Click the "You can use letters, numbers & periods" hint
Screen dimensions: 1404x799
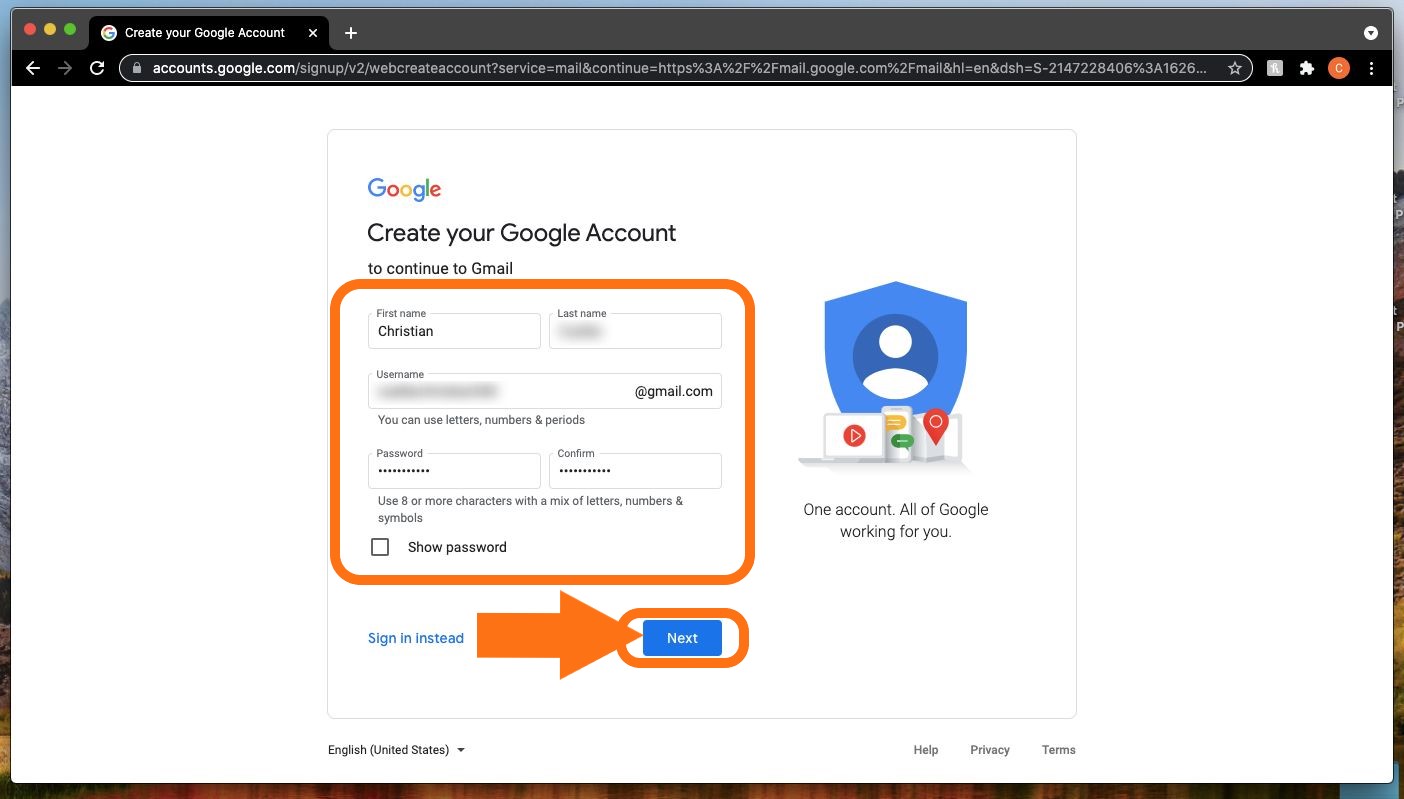(481, 420)
